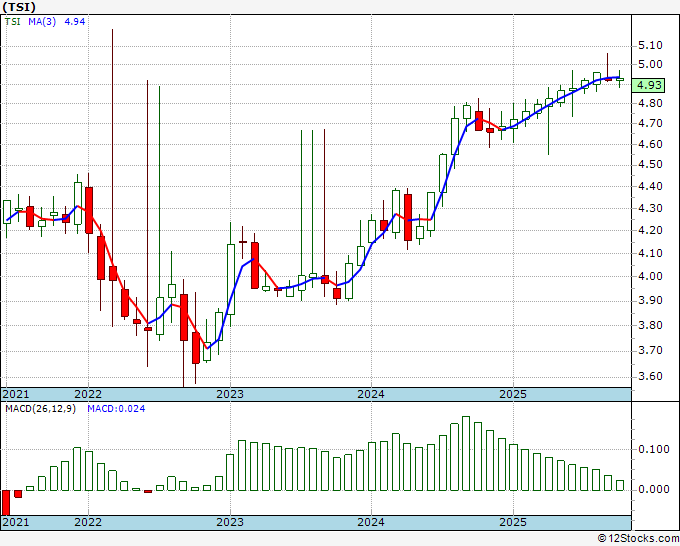680x546 pixels.
Task: Click the large red candlestick at start of 2022
Action: click(x=89, y=210)
